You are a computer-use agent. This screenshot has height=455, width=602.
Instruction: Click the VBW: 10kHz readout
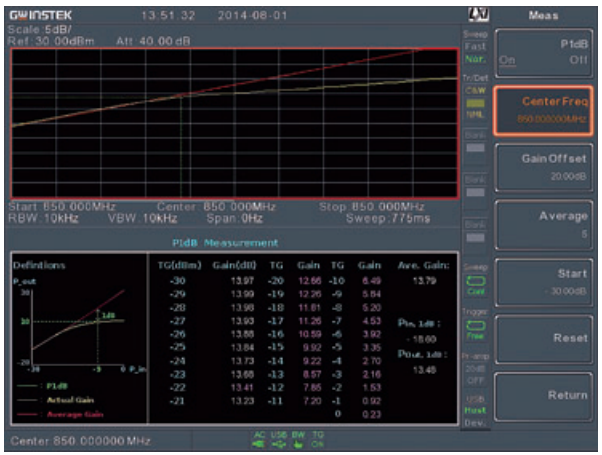(142, 219)
